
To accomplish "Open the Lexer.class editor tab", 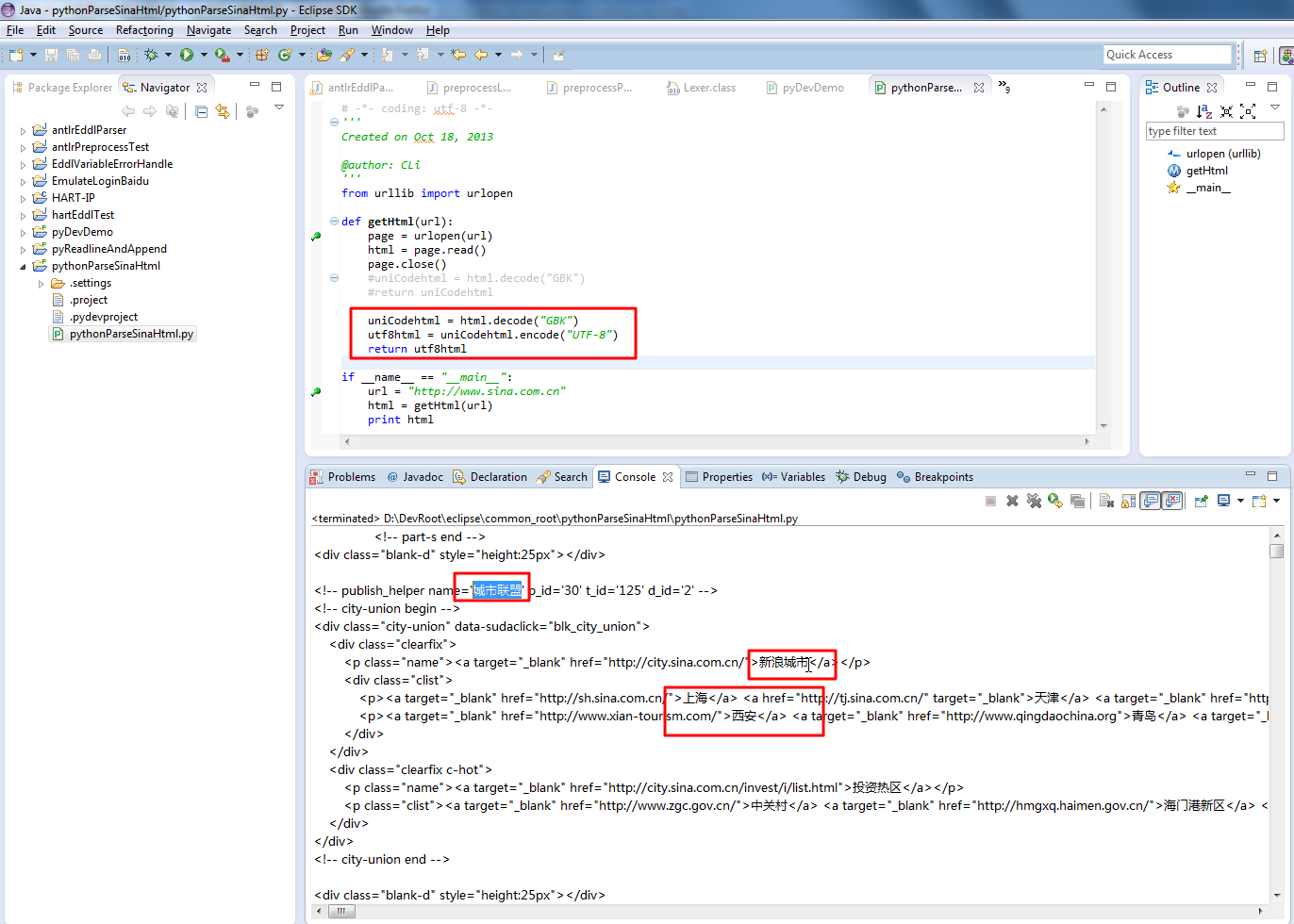I will point(701,88).
